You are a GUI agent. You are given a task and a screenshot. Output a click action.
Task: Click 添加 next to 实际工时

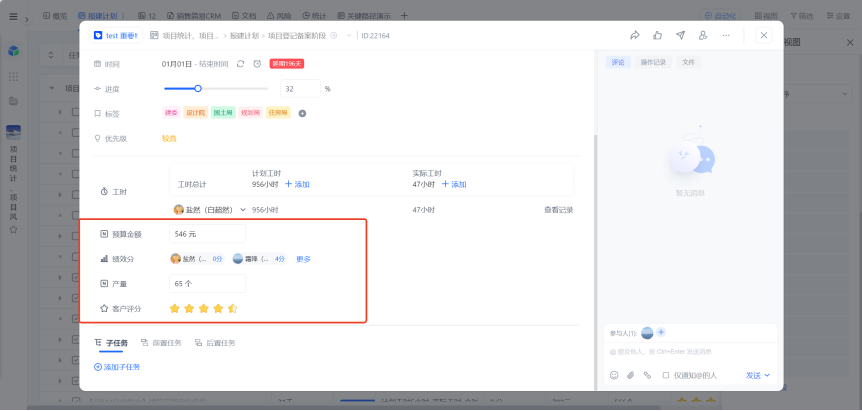click(454, 185)
